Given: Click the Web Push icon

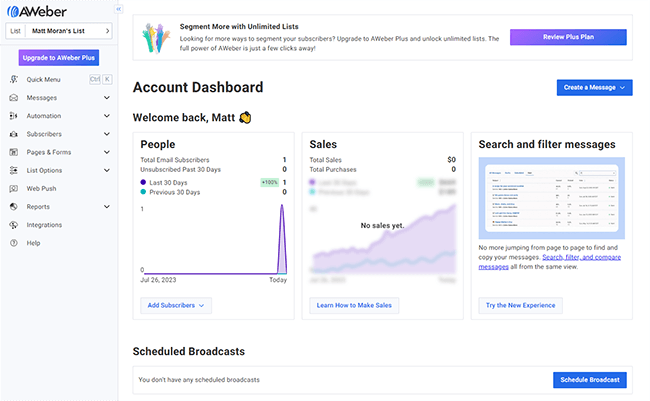Looking at the screenshot, I should (13, 188).
